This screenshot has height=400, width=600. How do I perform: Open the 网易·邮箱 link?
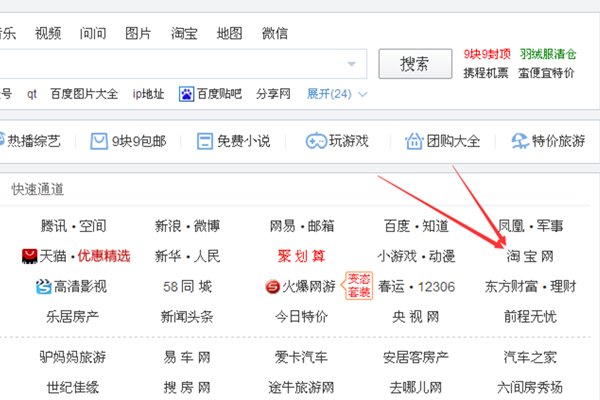click(x=302, y=226)
